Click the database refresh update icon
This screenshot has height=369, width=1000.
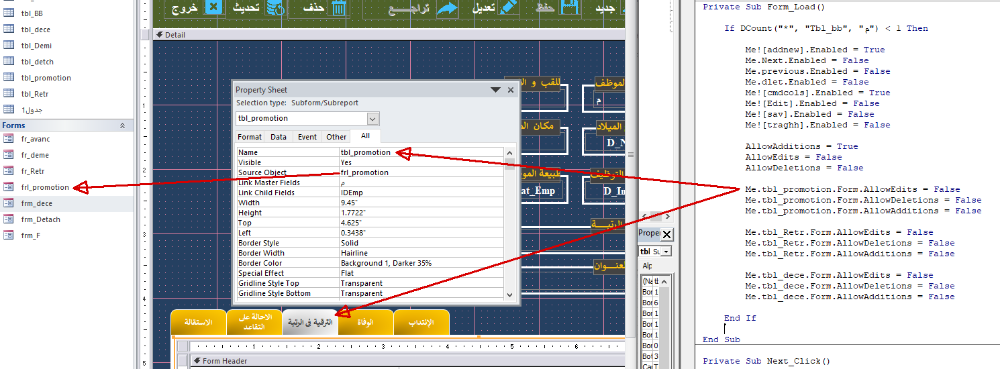coord(276,8)
